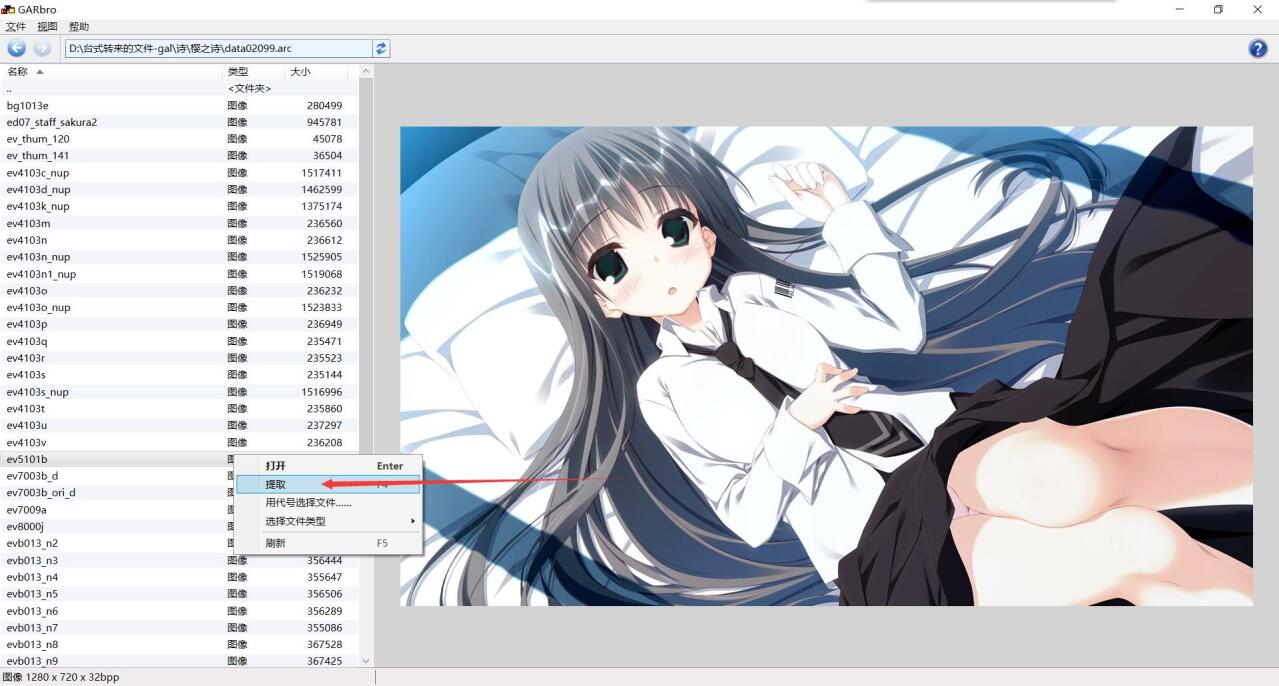1279x686 pixels.
Task: Select file evb013_n7
Action: pyautogui.click(x=179, y=627)
